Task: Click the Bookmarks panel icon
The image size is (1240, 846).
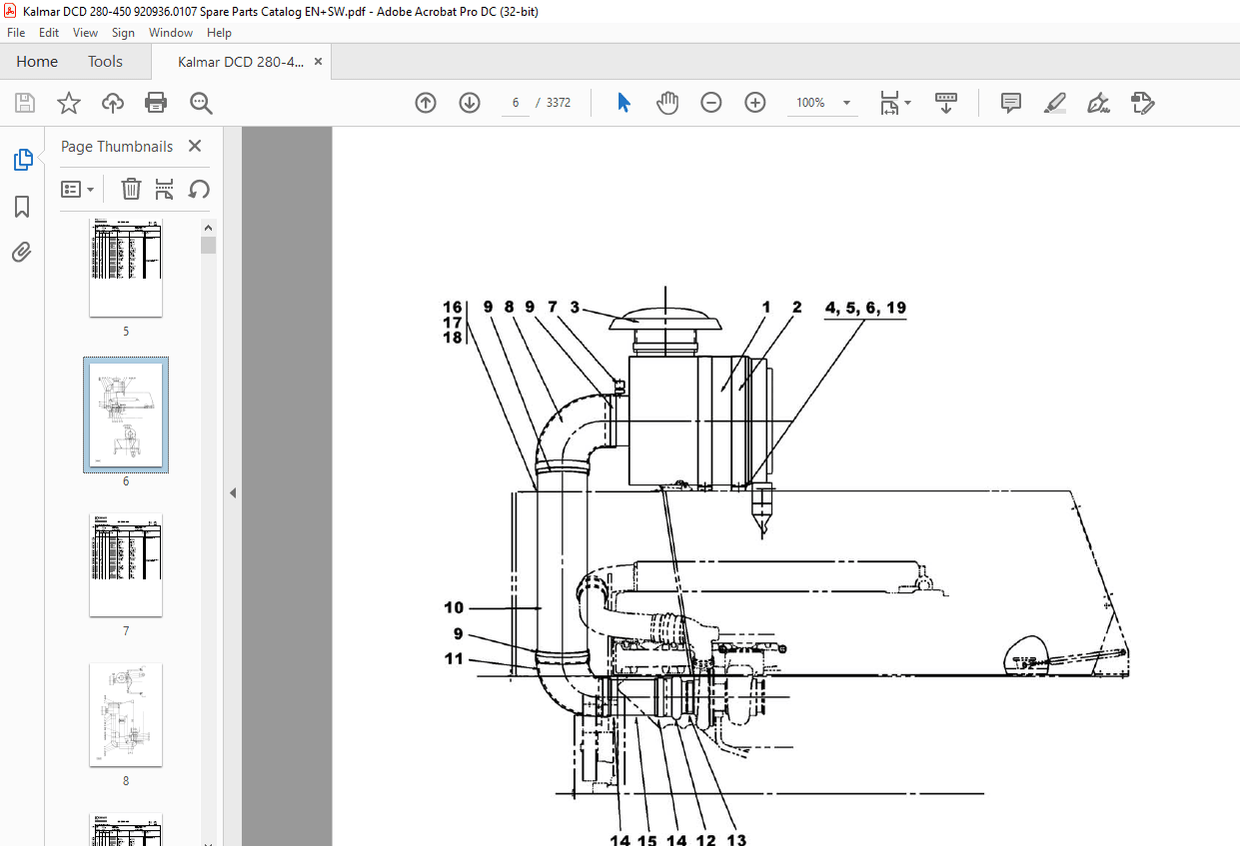Action: click(x=22, y=206)
